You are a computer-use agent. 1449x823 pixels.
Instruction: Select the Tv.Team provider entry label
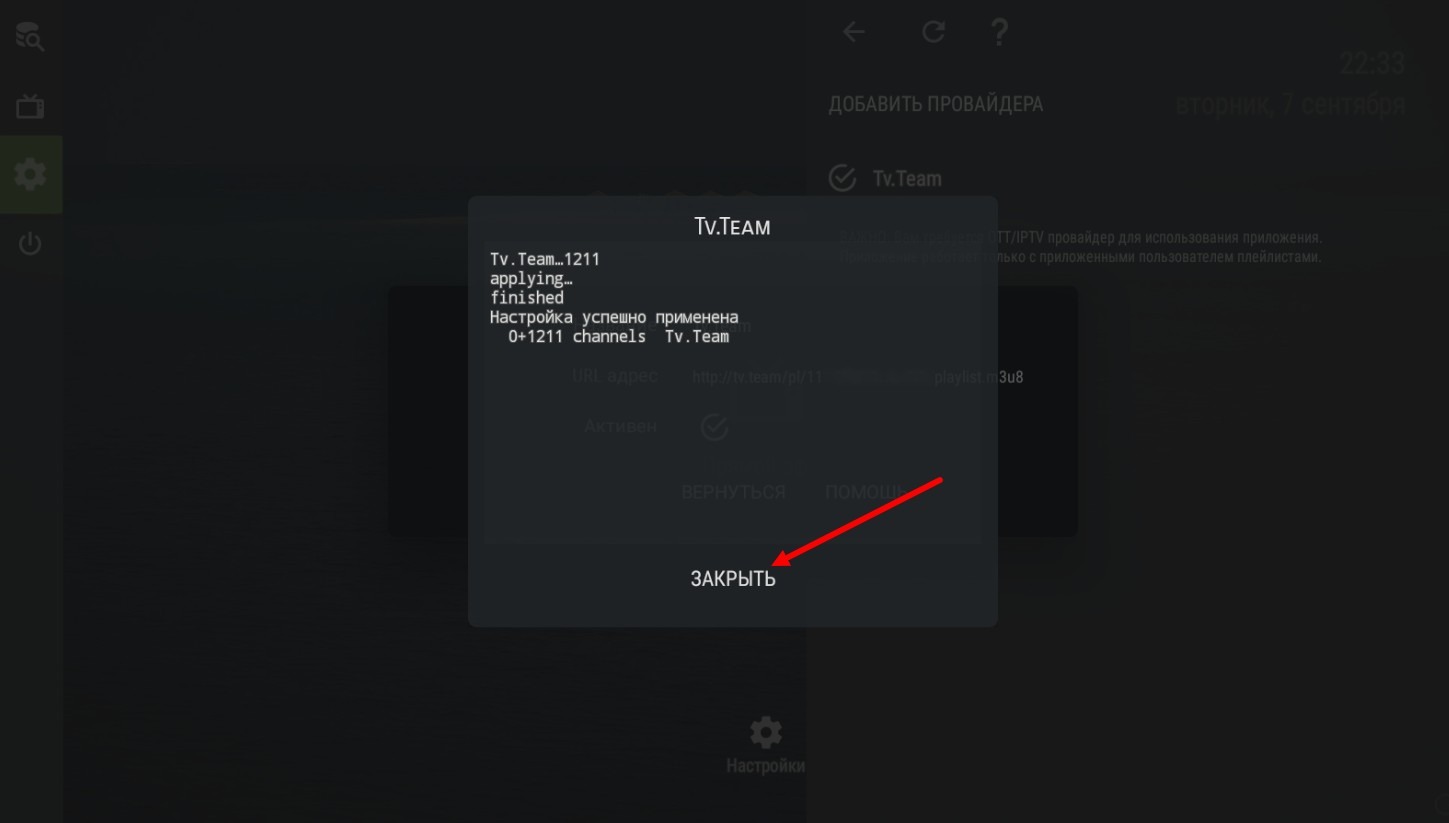pos(907,179)
